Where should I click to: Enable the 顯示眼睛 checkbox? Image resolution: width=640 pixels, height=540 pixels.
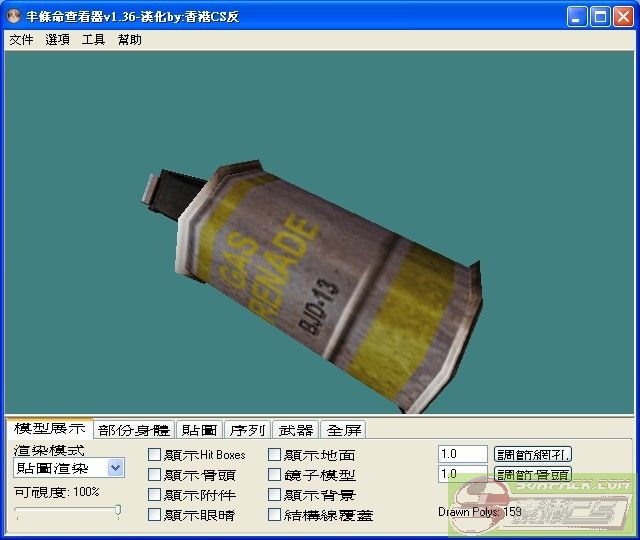click(x=154, y=515)
